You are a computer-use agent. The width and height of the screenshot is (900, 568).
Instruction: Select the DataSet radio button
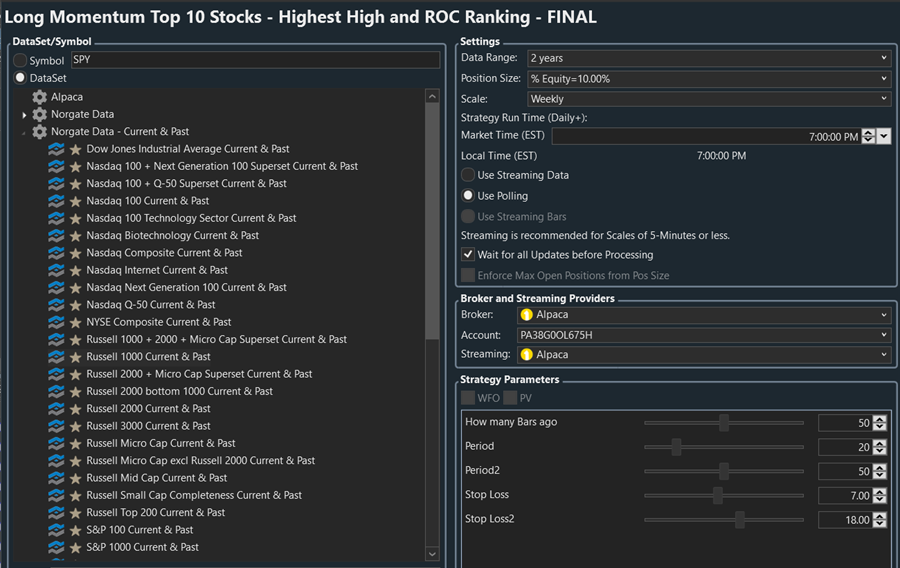tap(20, 77)
